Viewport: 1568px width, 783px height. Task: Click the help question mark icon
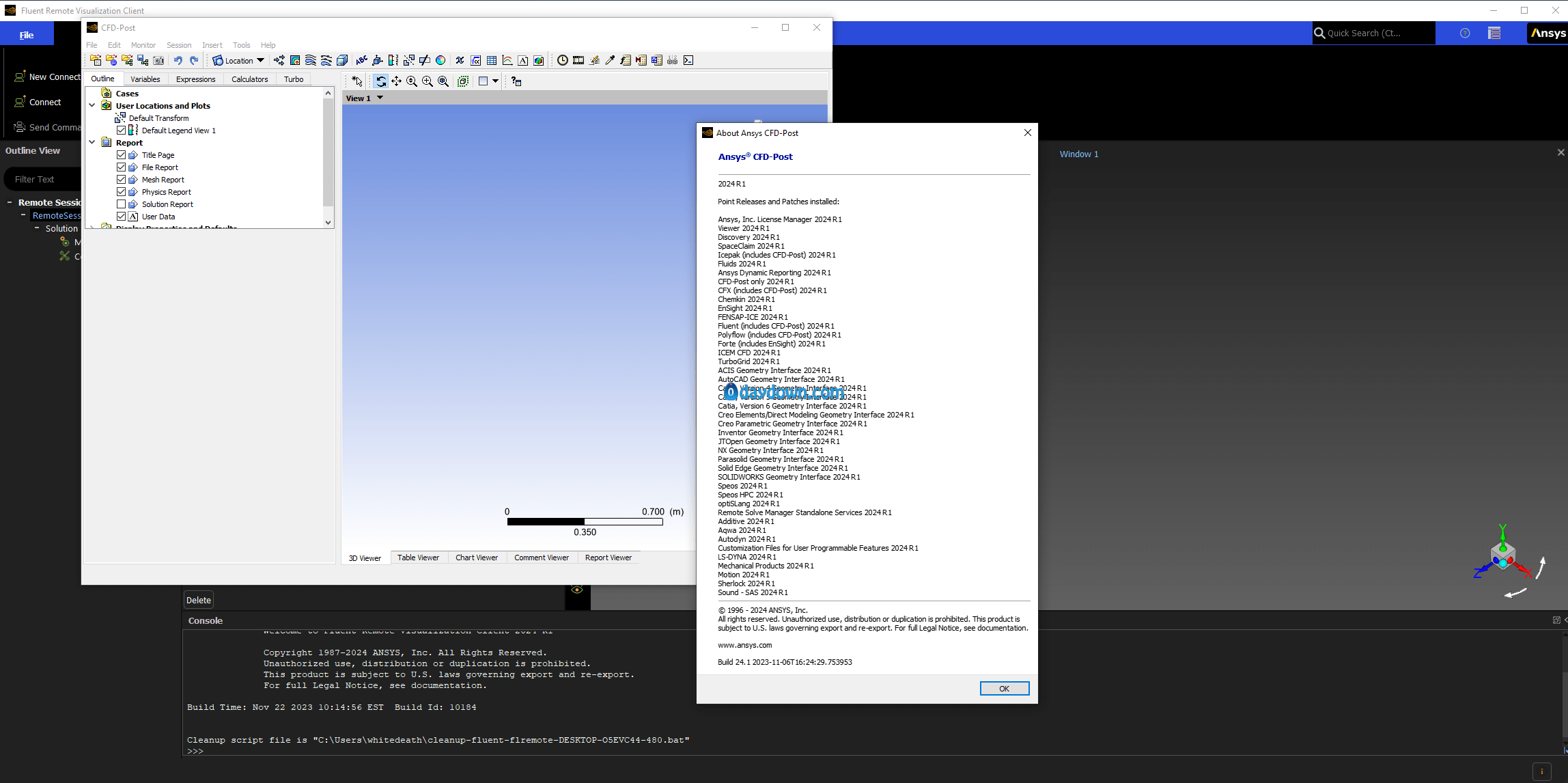pyautogui.click(x=1465, y=33)
